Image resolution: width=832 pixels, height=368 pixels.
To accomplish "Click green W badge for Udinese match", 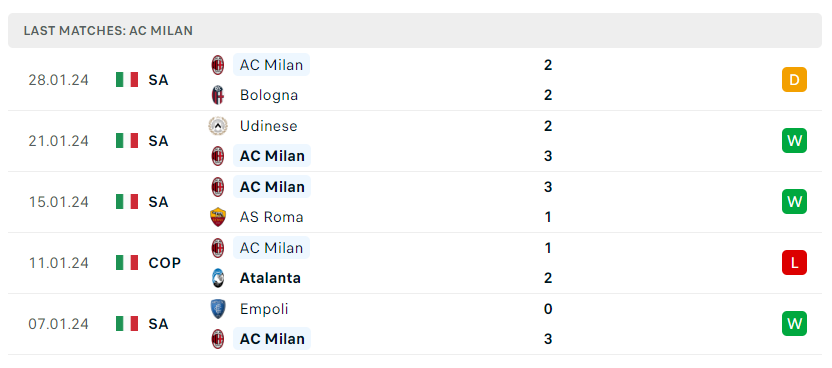I will tap(794, 141).
